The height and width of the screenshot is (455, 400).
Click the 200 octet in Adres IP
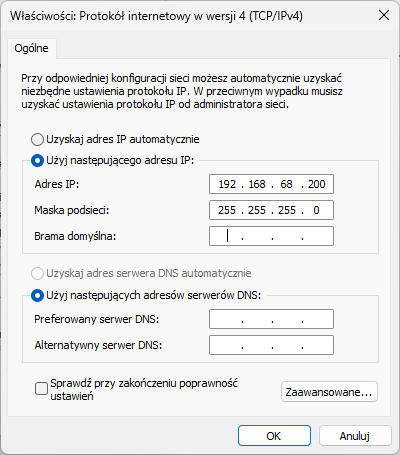(317, 184)
